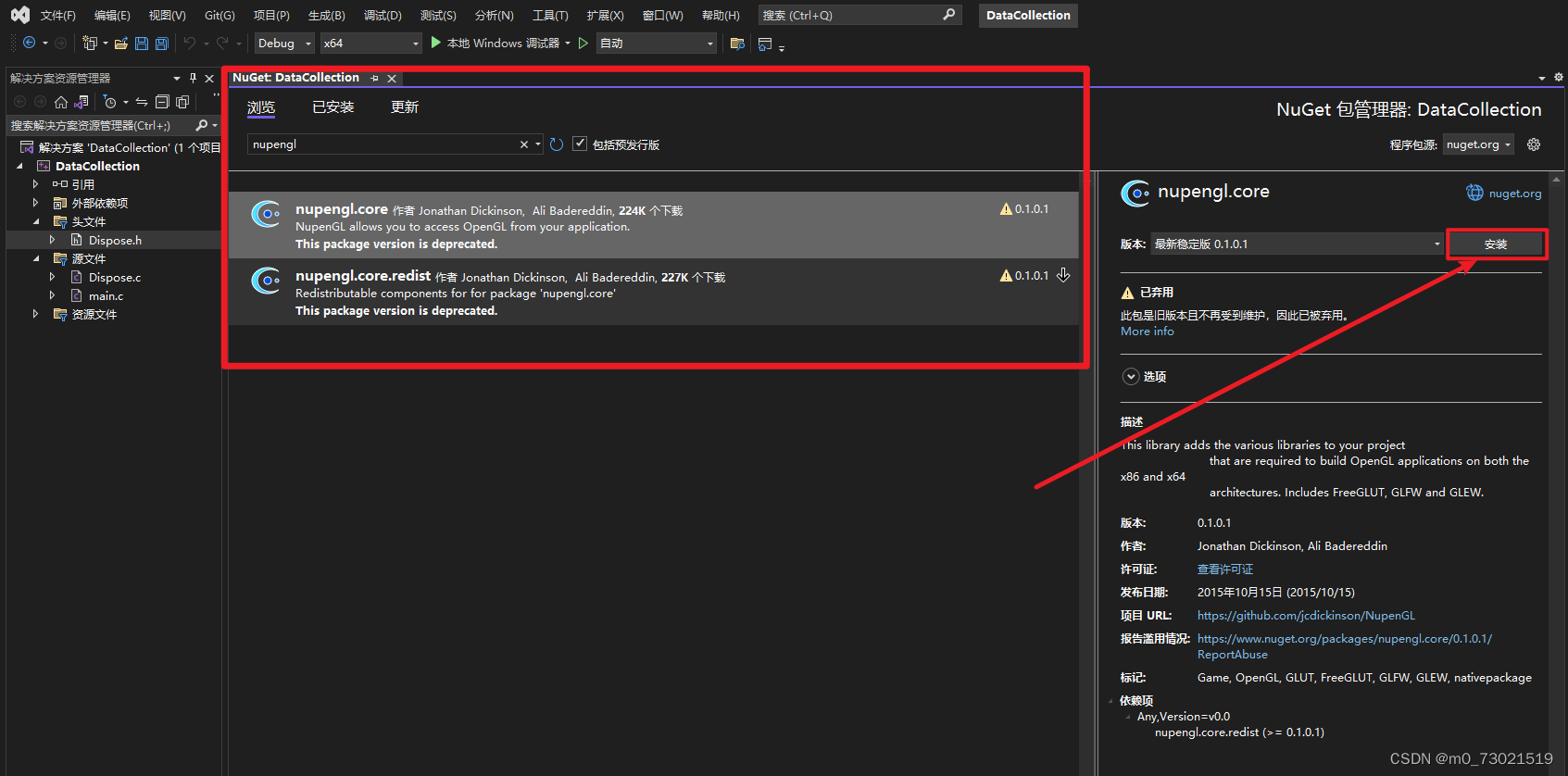Clear the nupengl search text with X
This screenshot has width=1568, height=776.
click(524, 144)
